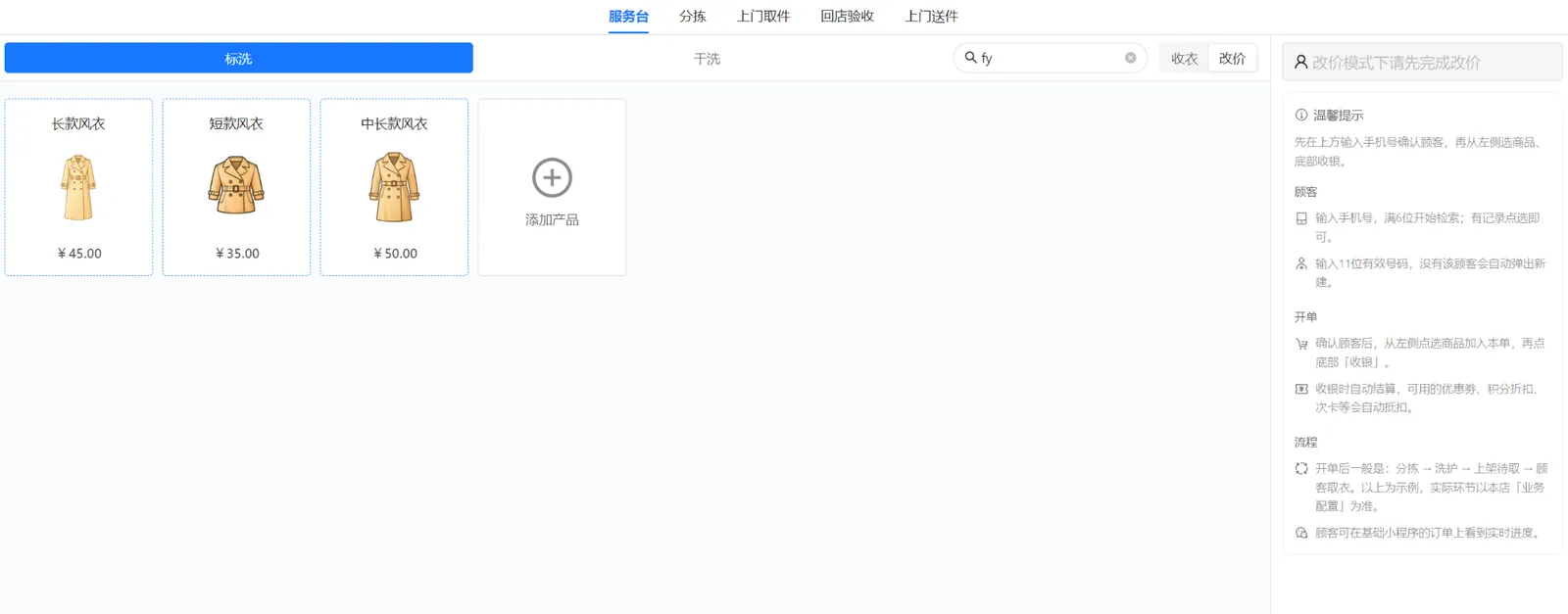Go to the 回店验收 tab
The image size is (1568, 614).
(847, 17)
